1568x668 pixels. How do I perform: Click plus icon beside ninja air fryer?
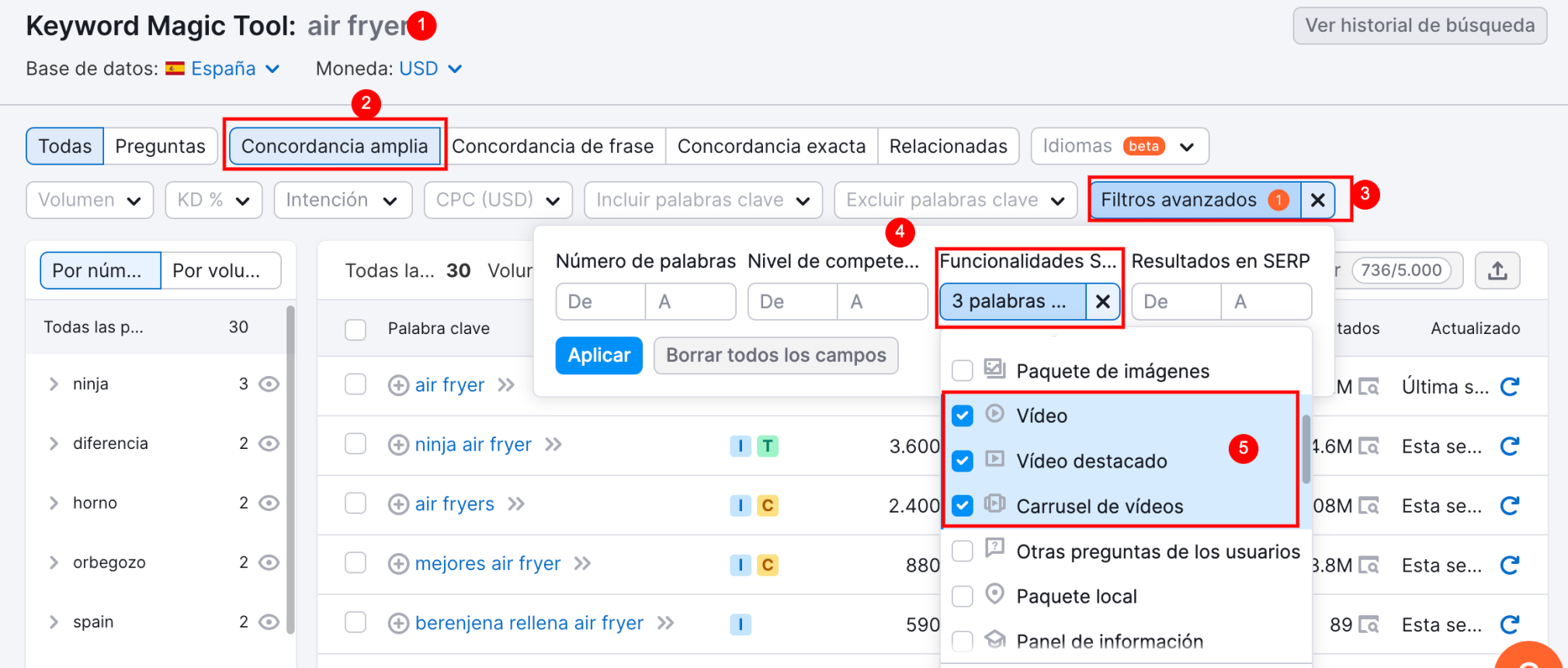[398, 445]
